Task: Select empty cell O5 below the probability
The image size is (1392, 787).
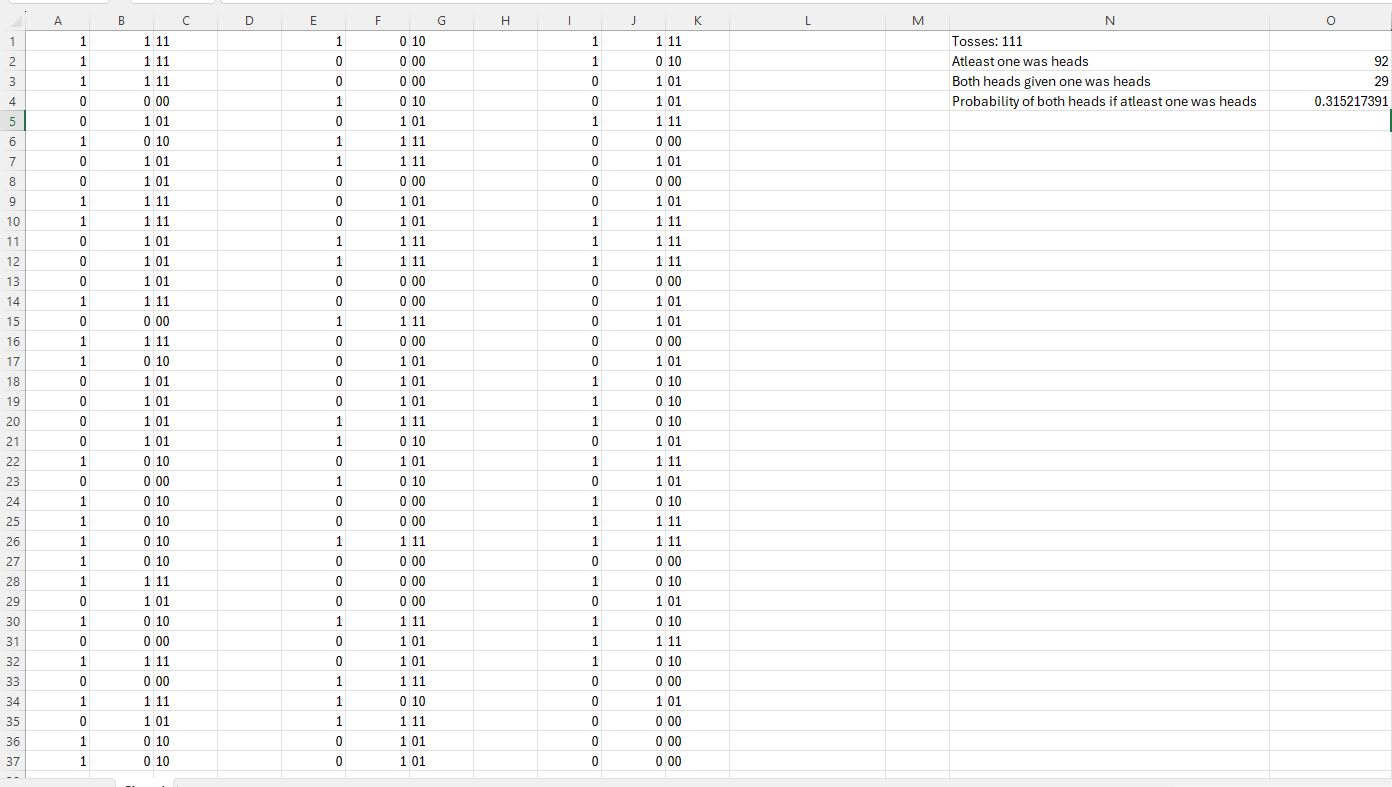Action: click(1330, 121)
